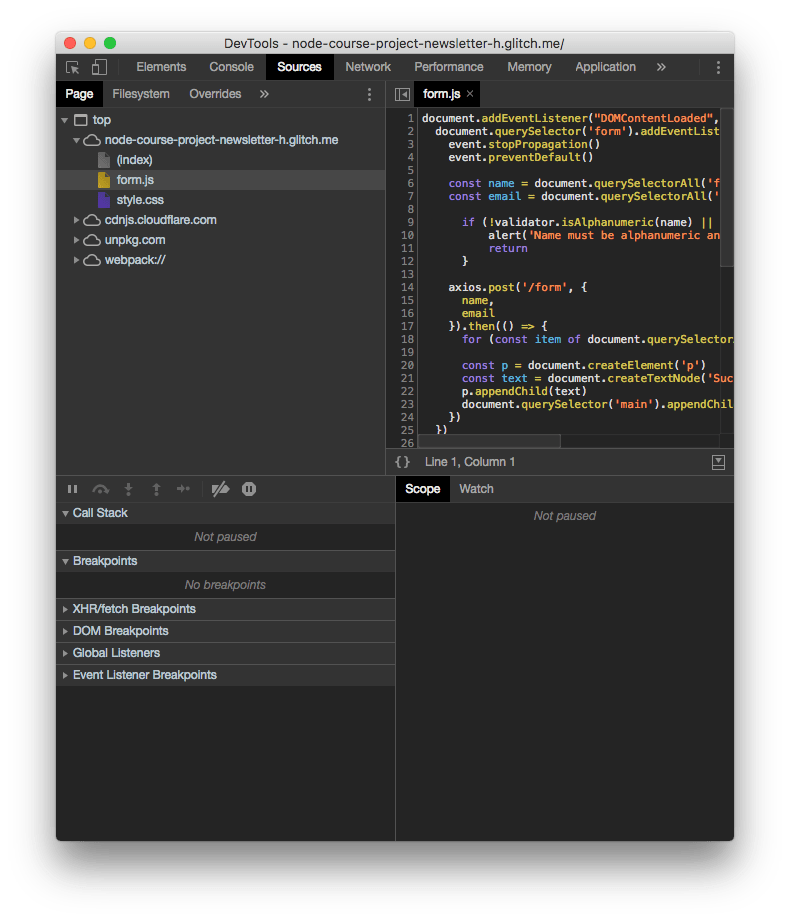Click the Deactivate breakpoints icon

(220, 489)
